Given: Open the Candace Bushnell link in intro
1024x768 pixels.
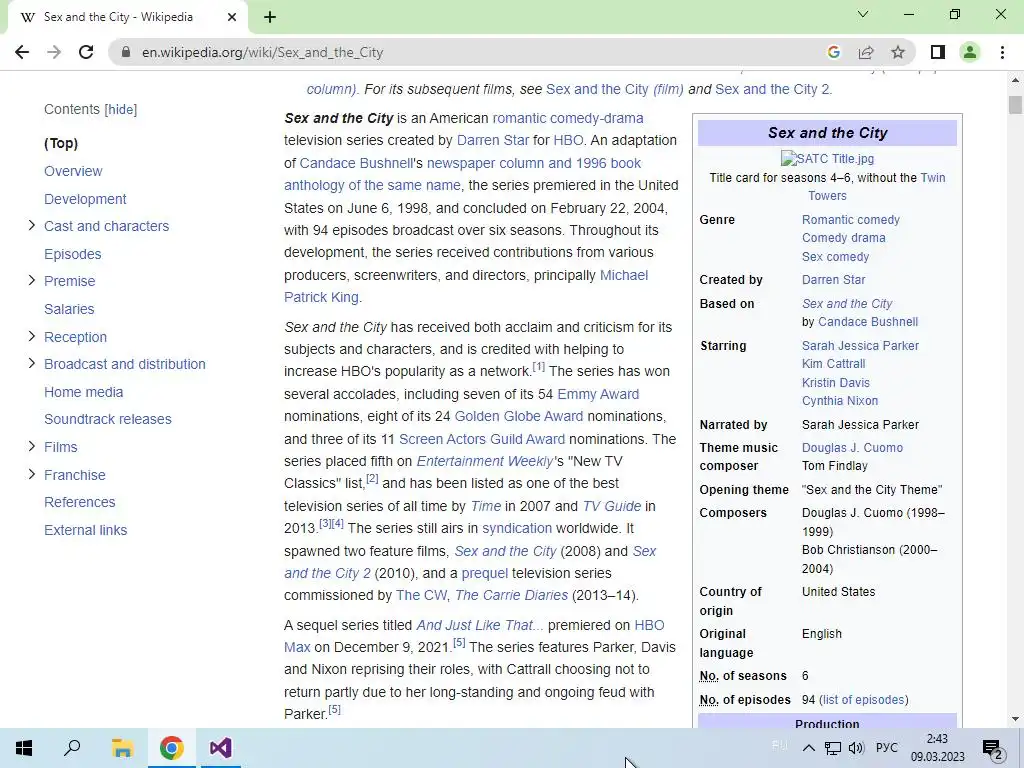Looking at the screenshot, I should [x=356, y=163].
